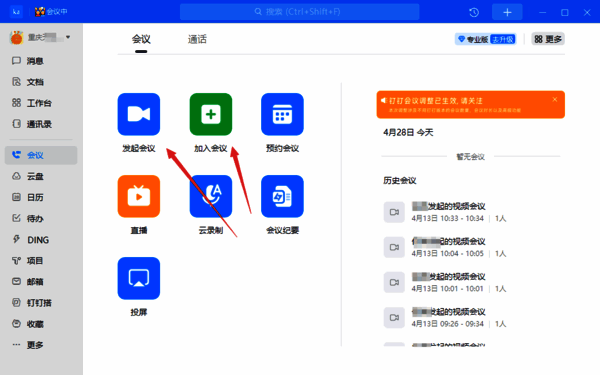Open the 预约会议 calendar icon
Screen dimensions: 600x375
coord(282,114)
